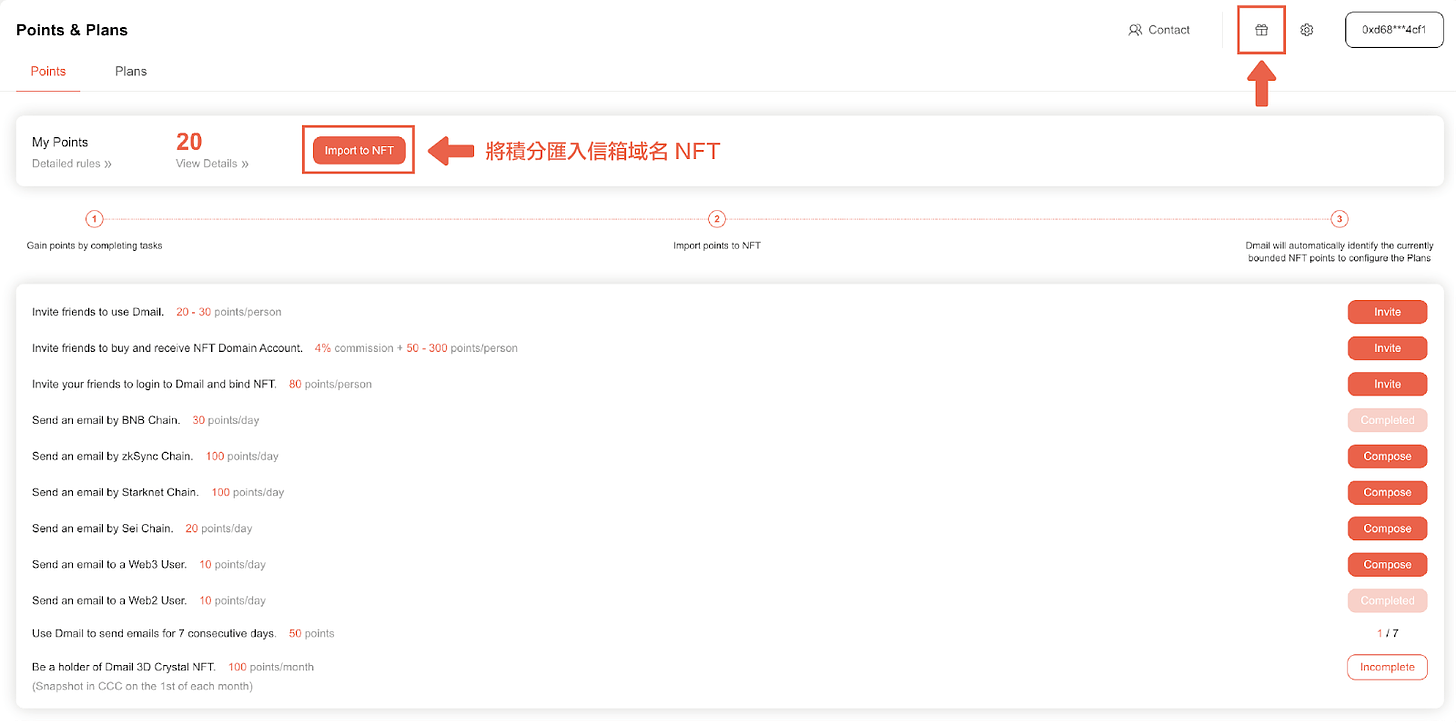The height and width of the screenshot is (723, 1456).
Task: Click 'Snapshot in CCC' note text
Action: (x=142, y=686)
